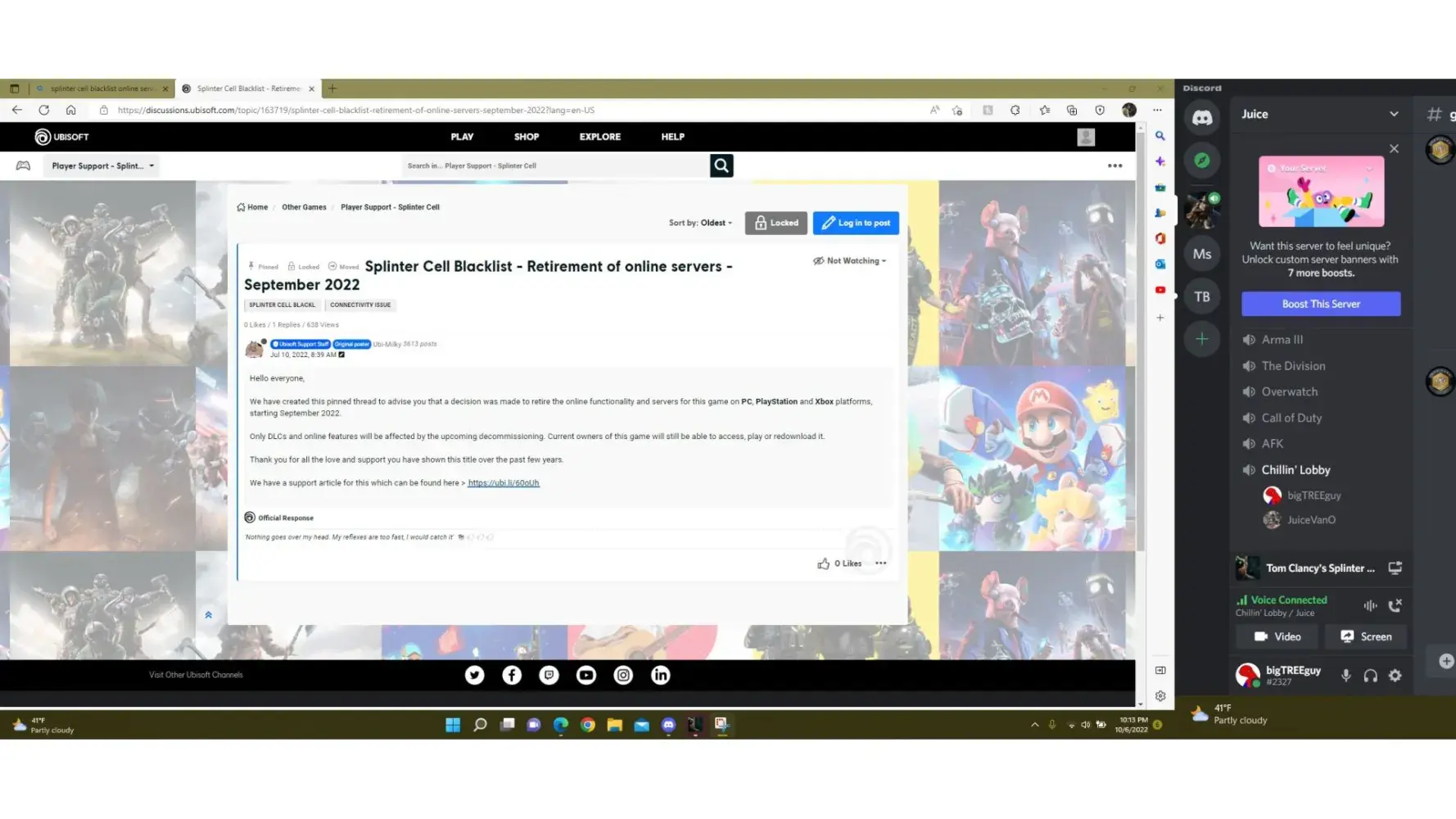Open Edge sidebar search icon
Viewport: 1456px width, 819px height.
coord(1160,136)
